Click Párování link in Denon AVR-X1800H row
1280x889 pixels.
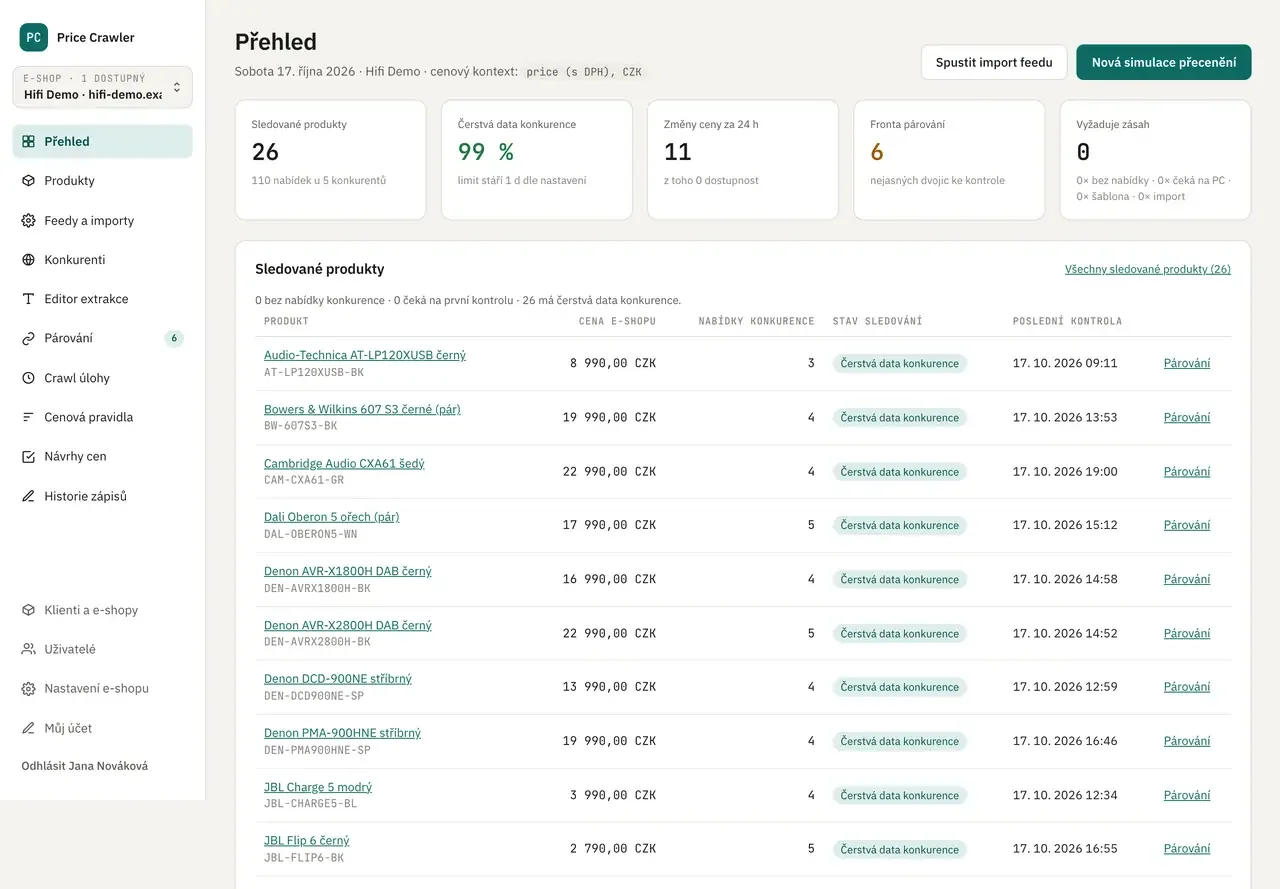(x=1187, y=579)
